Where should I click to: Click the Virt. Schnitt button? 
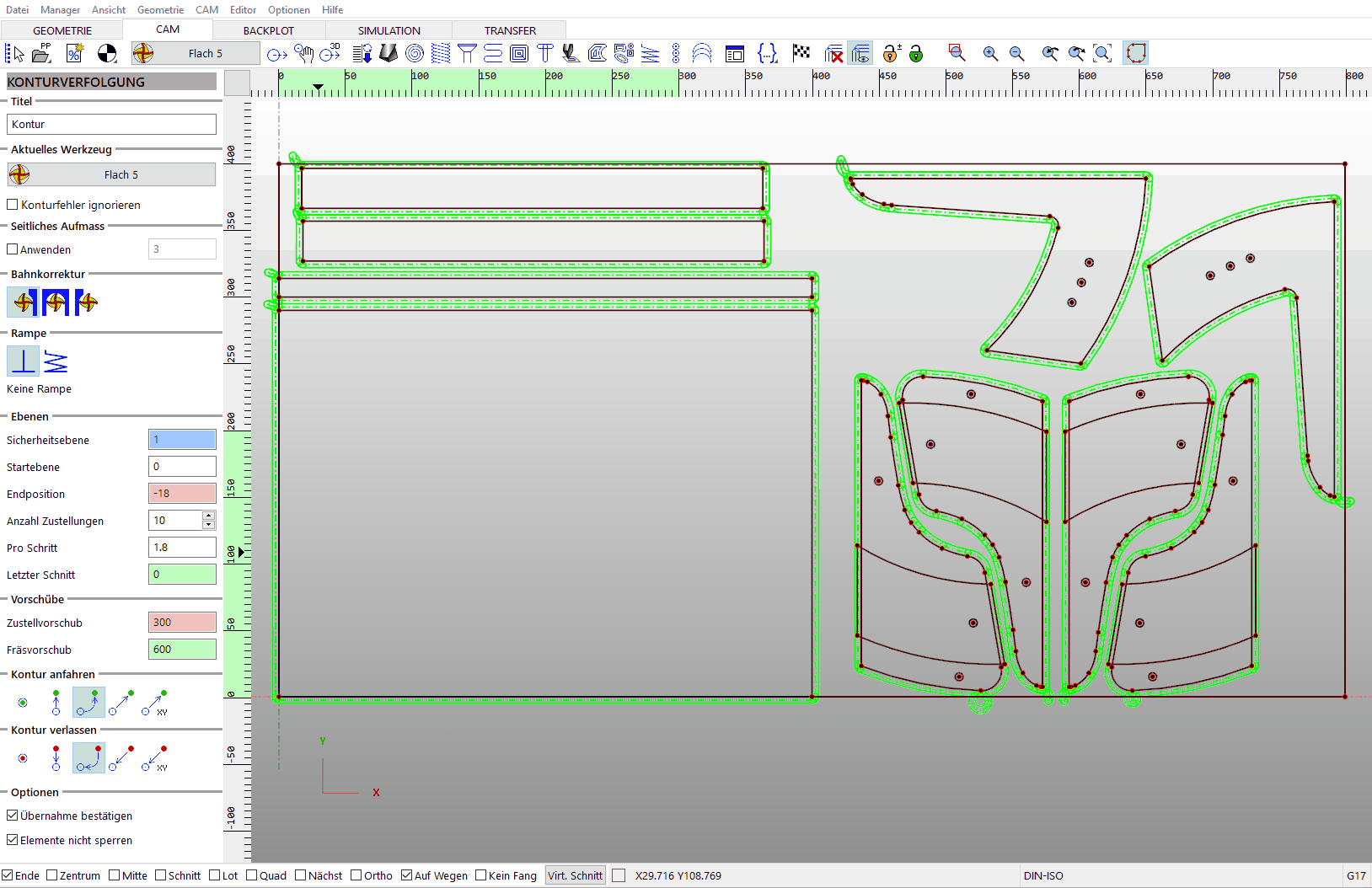pos(575,875)
